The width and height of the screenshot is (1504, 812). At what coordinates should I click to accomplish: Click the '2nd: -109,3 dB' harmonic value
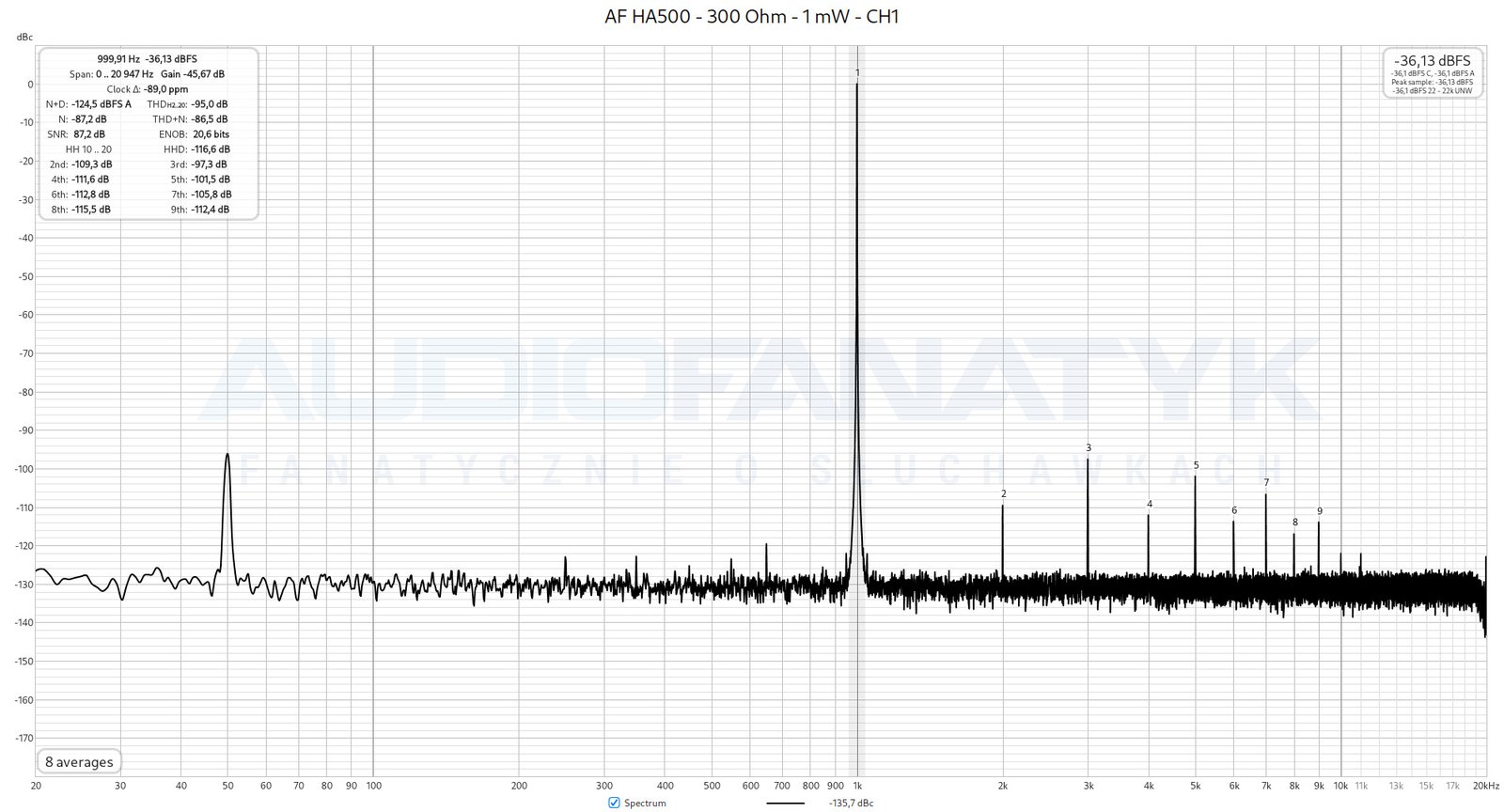pos(81,164)
